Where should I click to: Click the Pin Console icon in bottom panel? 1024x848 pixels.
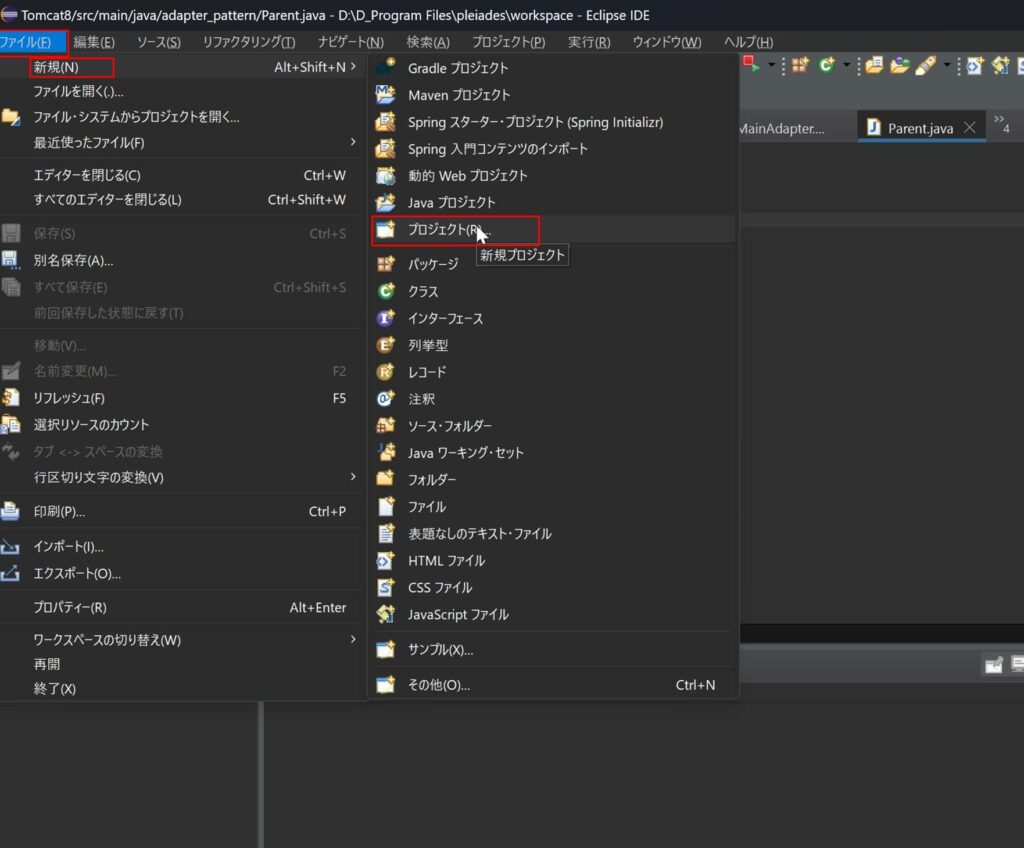click(993, 665)
